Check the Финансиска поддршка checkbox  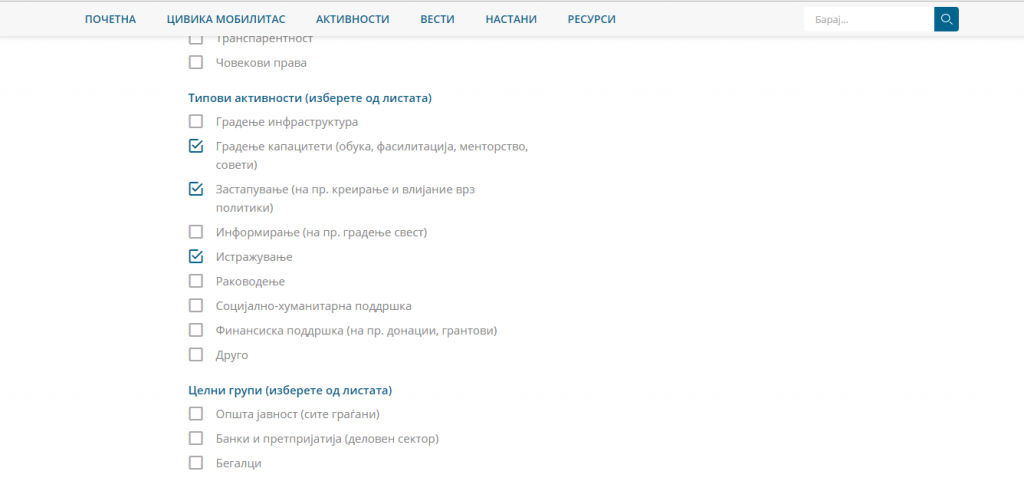click(196, 330)
